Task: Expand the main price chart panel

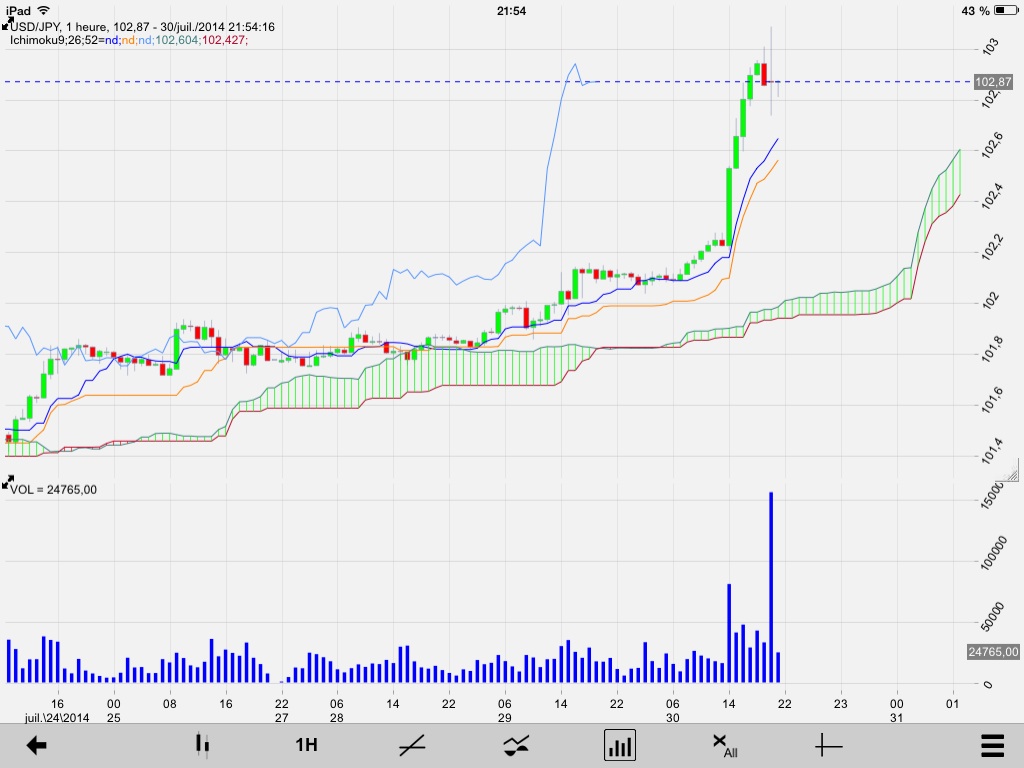Action: (x=7, y=24)
